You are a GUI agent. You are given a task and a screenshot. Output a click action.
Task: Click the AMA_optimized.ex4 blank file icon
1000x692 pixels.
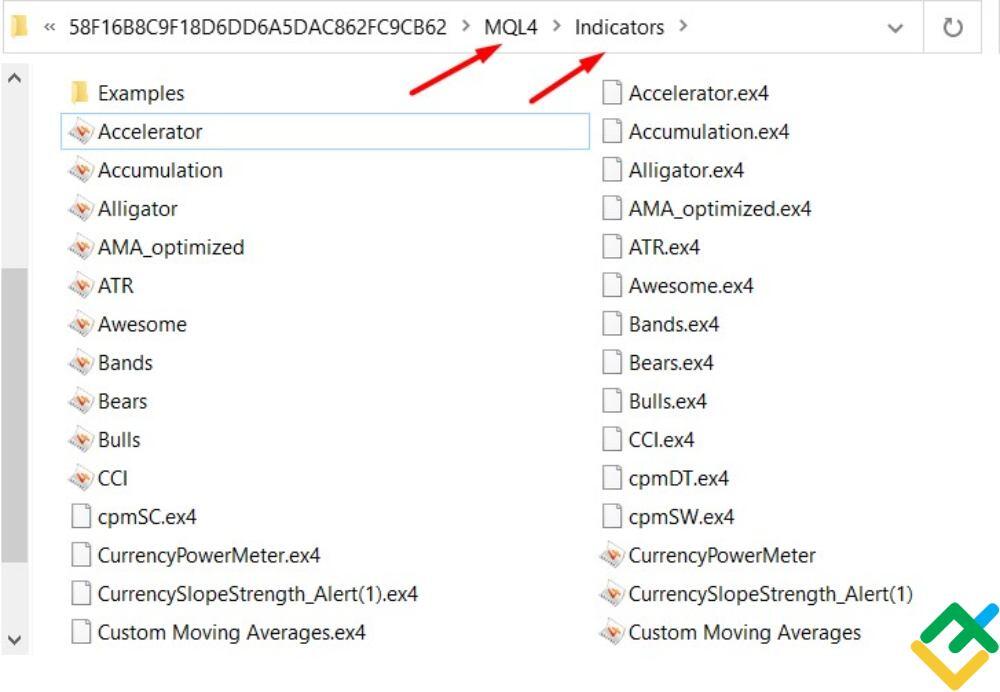tap(612, 209)
